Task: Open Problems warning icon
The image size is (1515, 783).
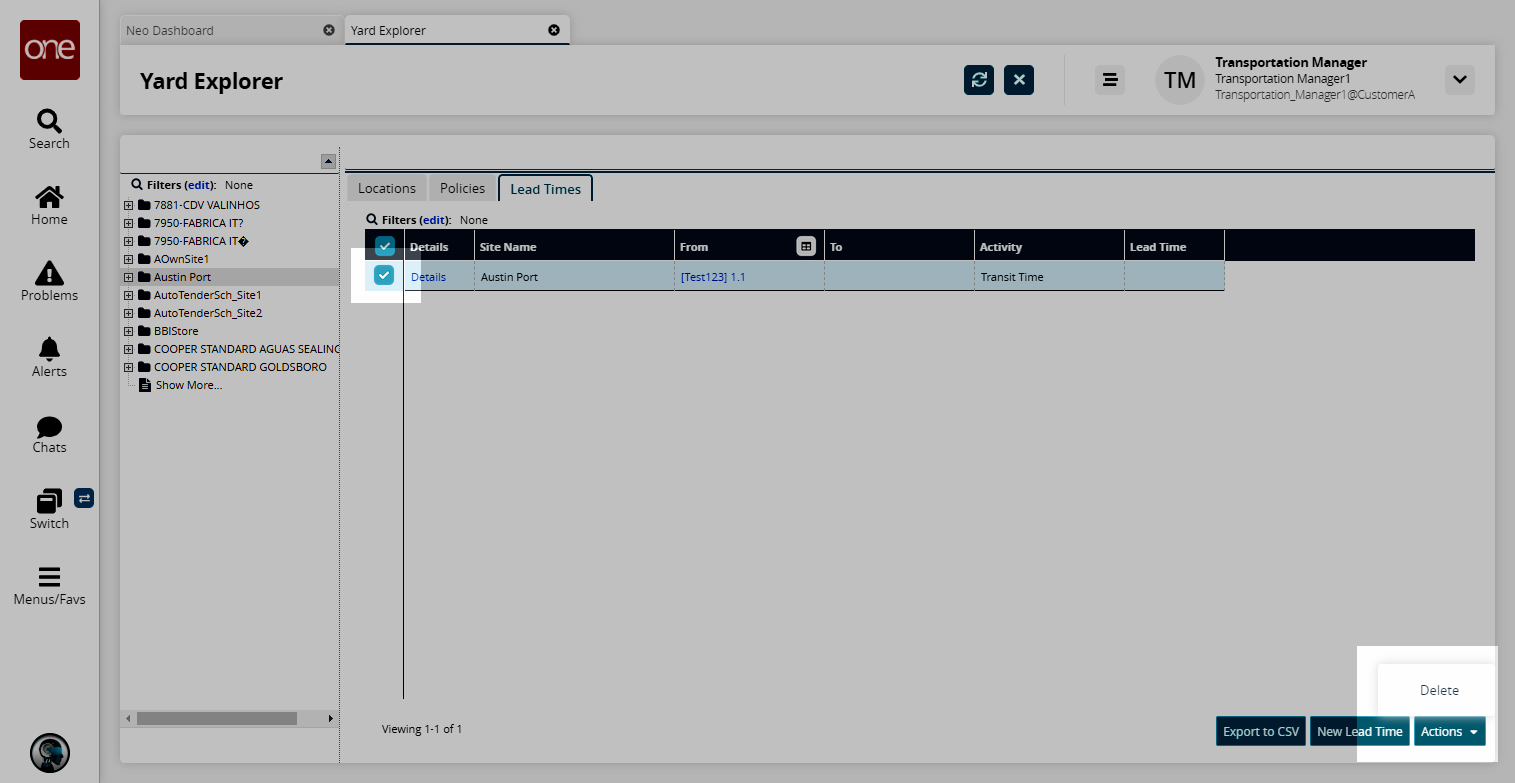Action: point(49,273)
